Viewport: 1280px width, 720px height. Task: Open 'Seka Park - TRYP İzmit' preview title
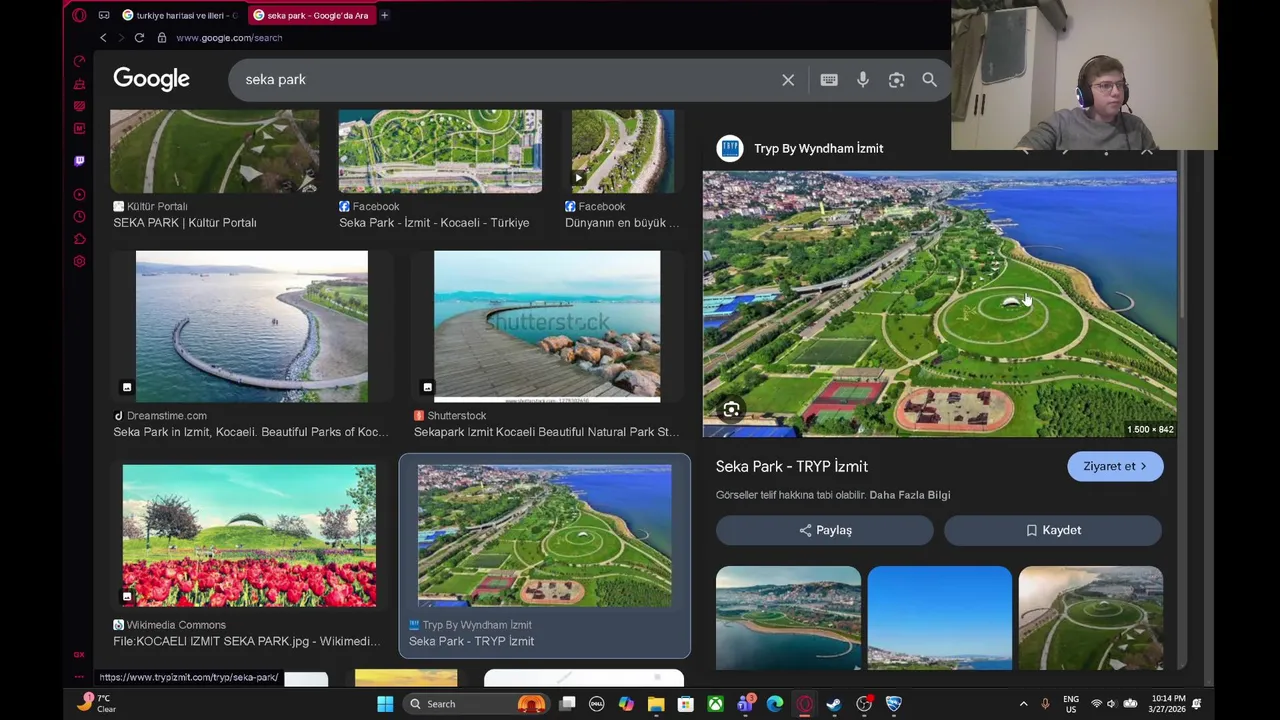coord(792,466)
